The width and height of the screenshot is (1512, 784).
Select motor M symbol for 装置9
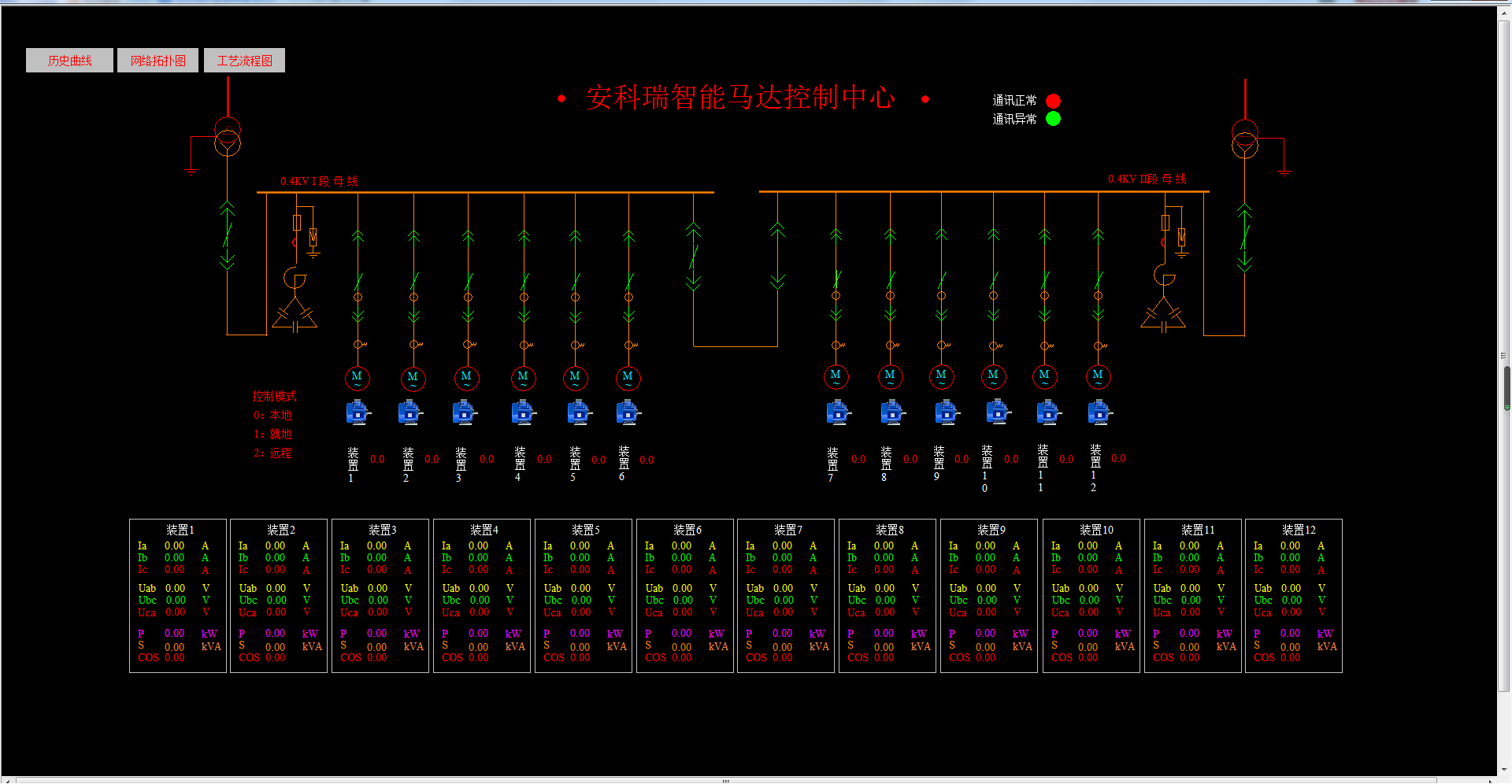coord(942,376)
